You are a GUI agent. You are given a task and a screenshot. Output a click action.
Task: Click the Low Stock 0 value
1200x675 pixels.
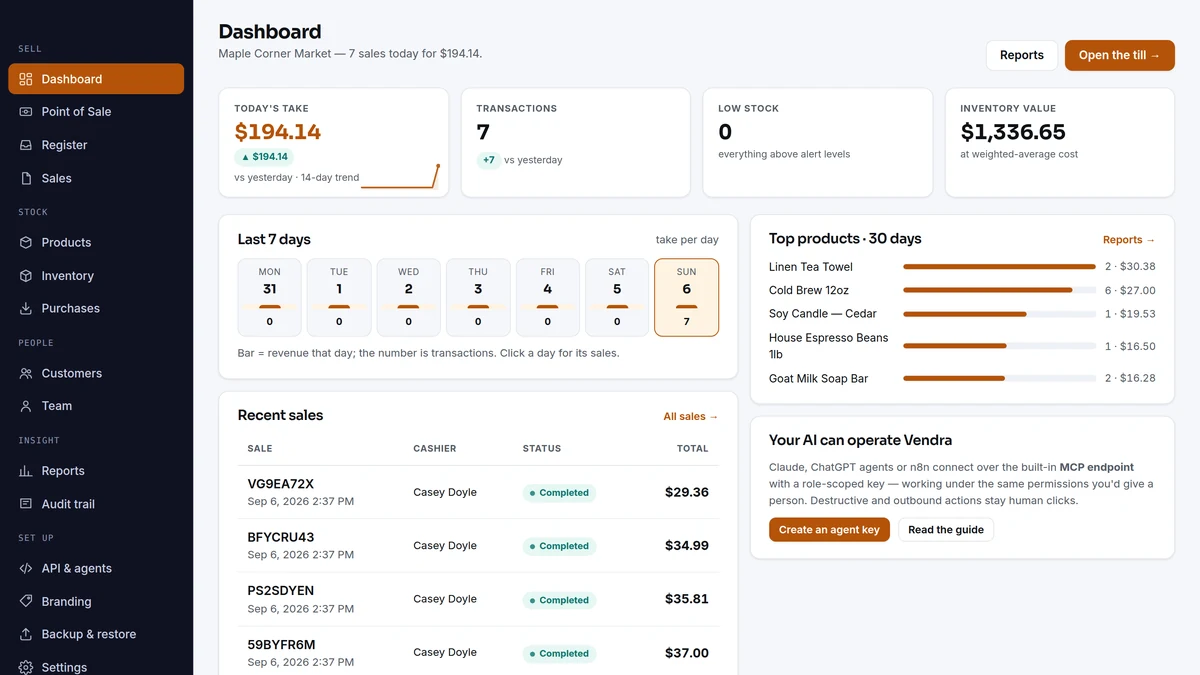click(x=725, y=132)
